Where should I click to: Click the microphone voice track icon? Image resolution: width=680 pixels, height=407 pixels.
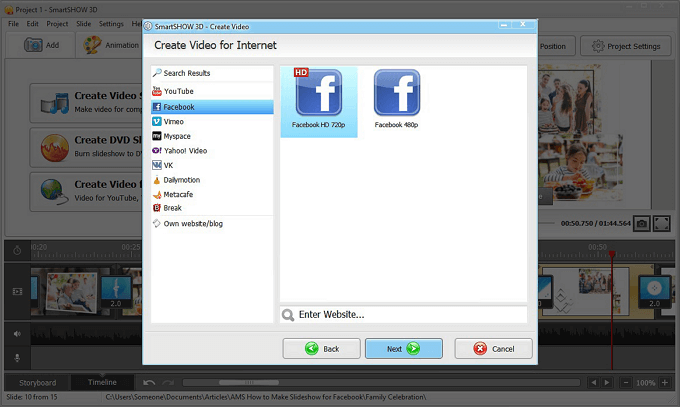coord(17,358)
